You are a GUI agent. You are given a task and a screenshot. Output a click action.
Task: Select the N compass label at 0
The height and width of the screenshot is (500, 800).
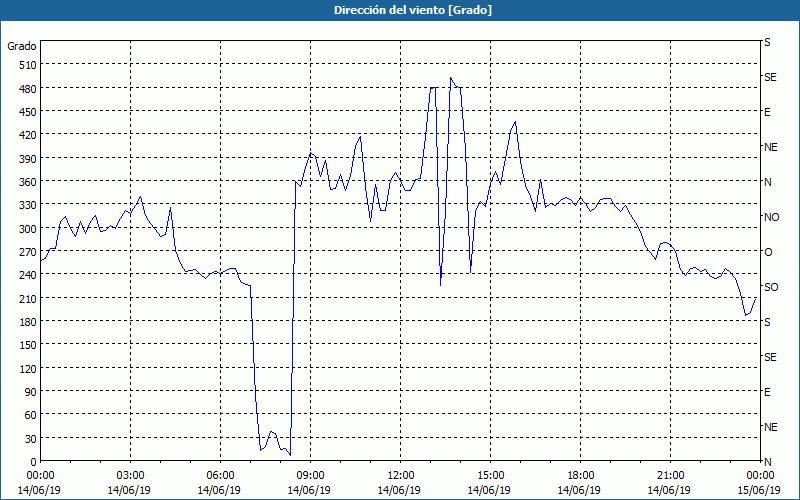768,462
